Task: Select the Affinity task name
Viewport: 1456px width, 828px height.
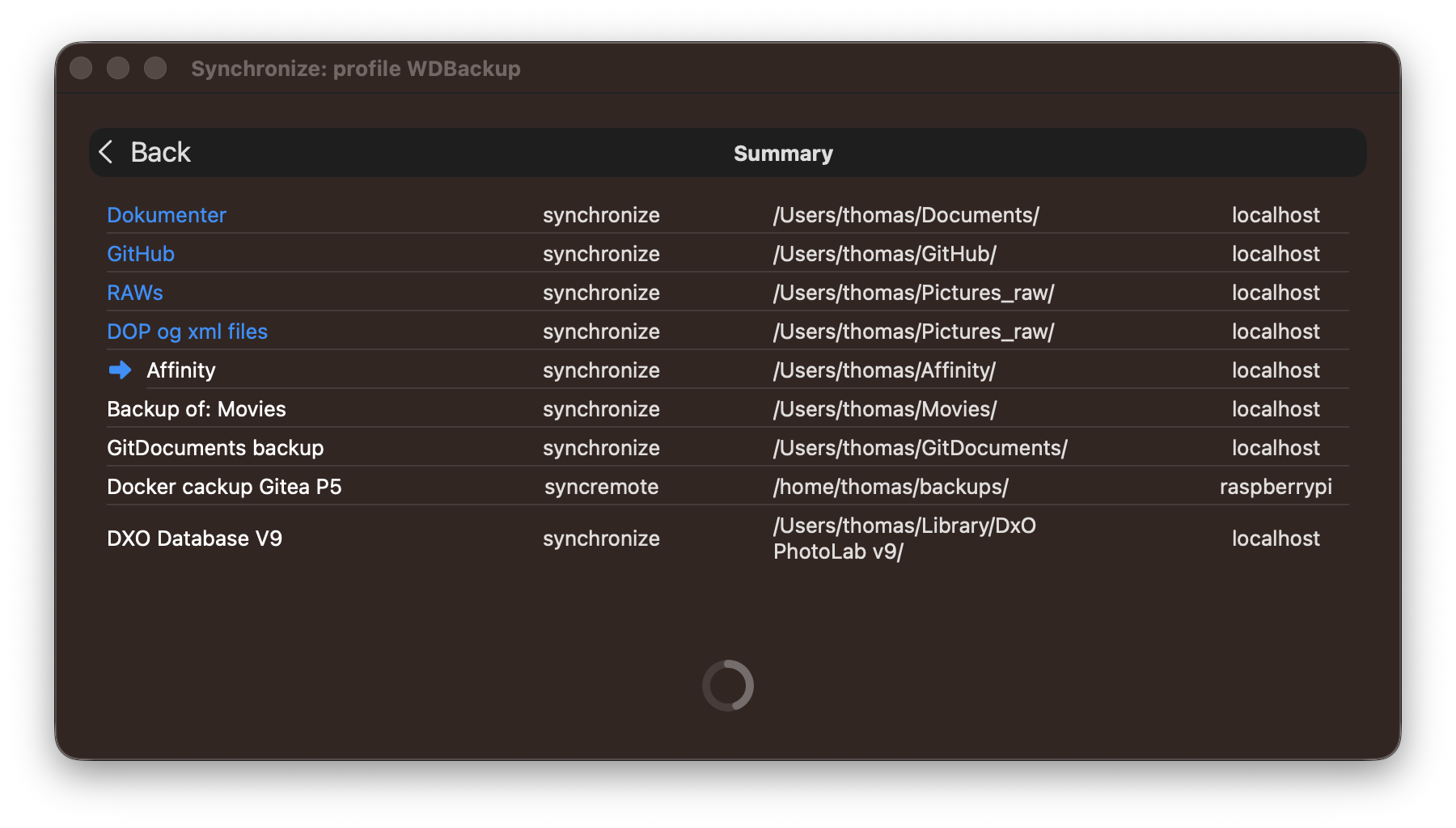Action: click(x=181, y=370)
